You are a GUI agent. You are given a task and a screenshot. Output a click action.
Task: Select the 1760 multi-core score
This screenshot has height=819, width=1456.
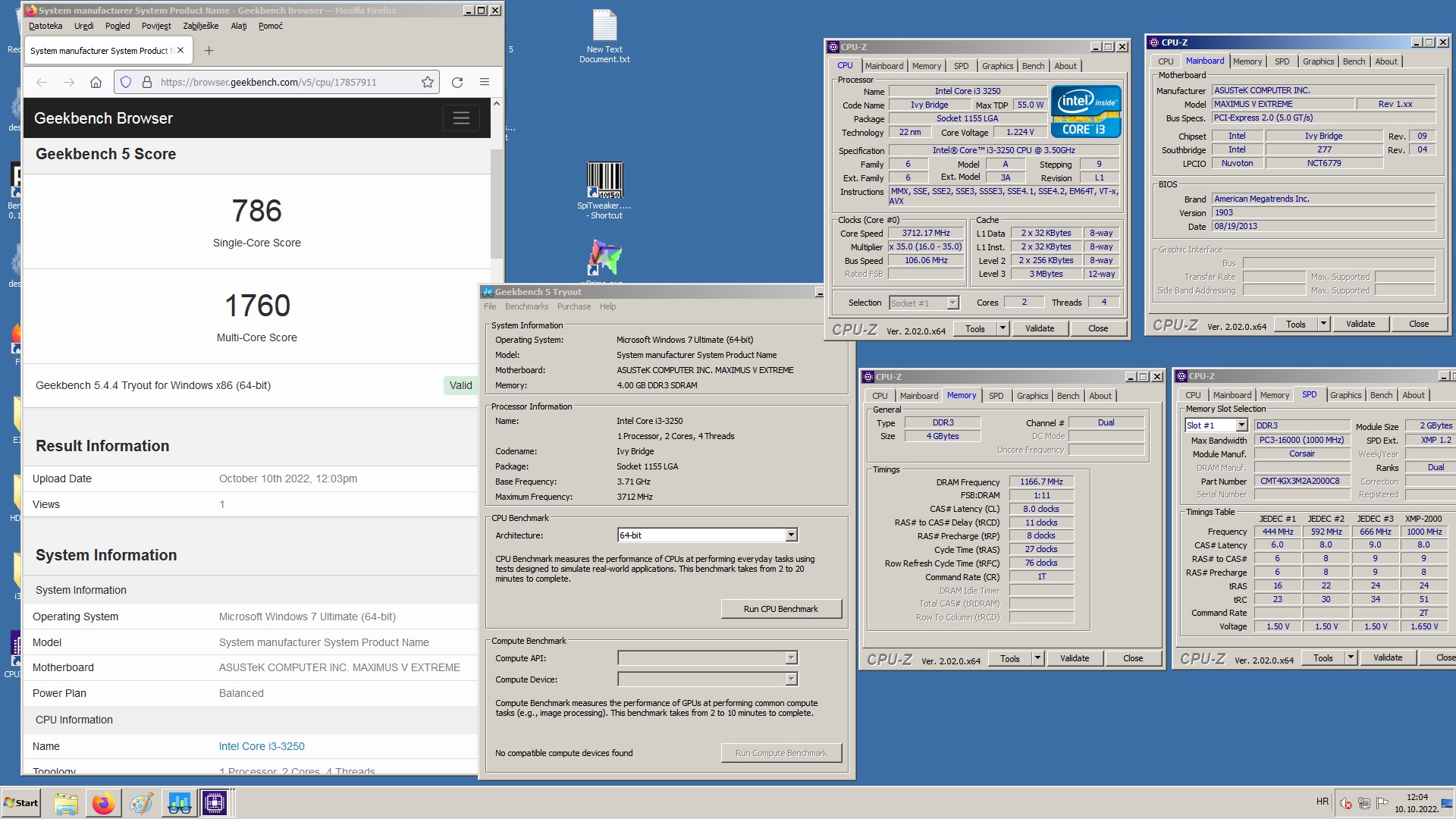coord(257,306)
